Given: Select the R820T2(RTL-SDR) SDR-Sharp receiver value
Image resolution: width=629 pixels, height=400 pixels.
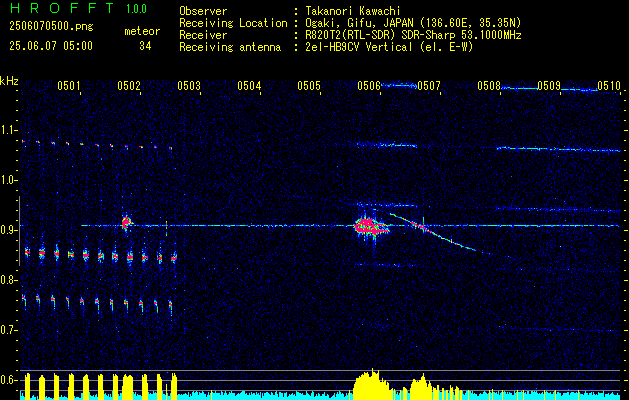Looking at the screenshot, I should tap(412, 35).
